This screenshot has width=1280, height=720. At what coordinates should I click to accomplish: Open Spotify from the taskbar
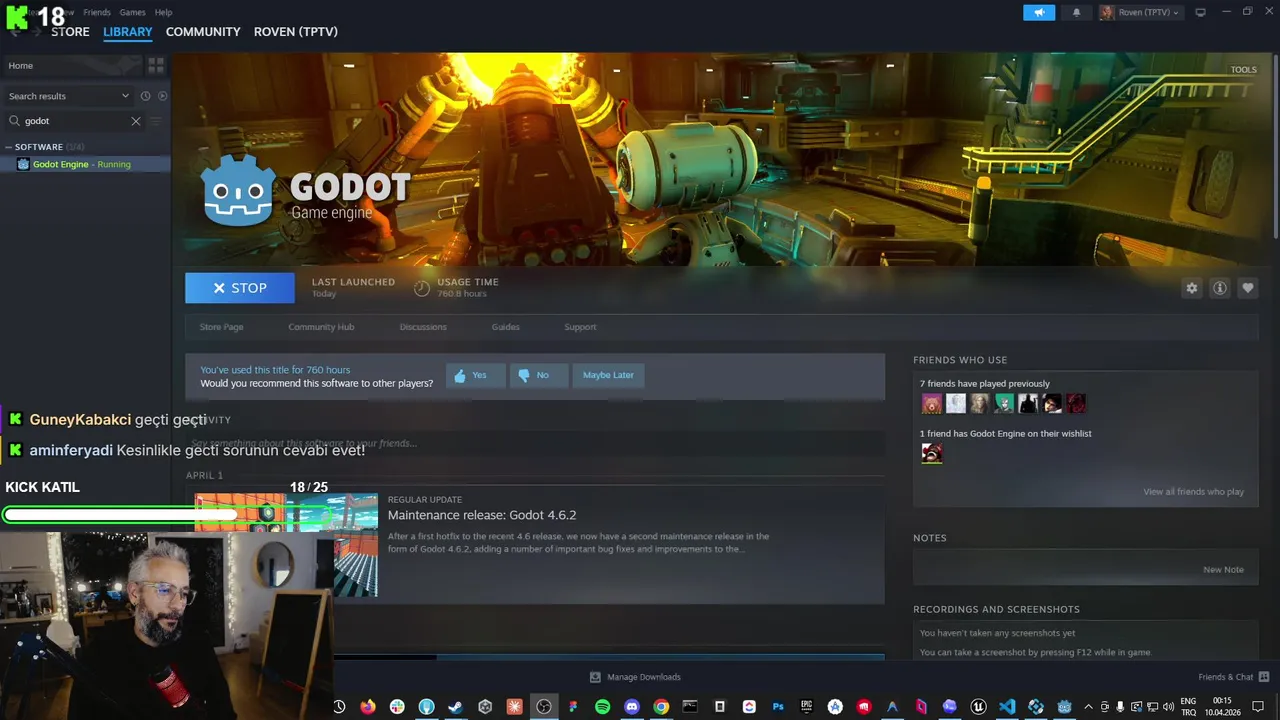tap(602, 707)
